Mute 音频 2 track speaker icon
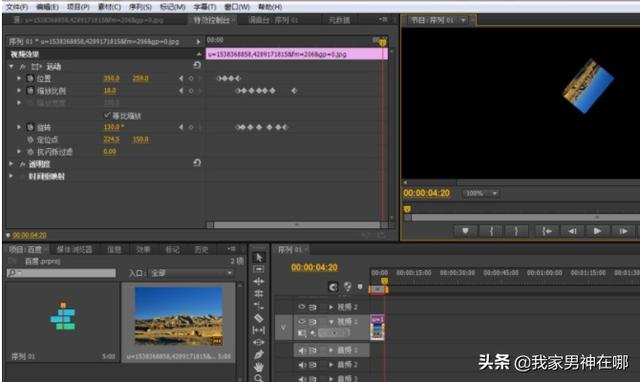Screen dimensions: 640x382 pyautogui.click(x=302, y=365)
